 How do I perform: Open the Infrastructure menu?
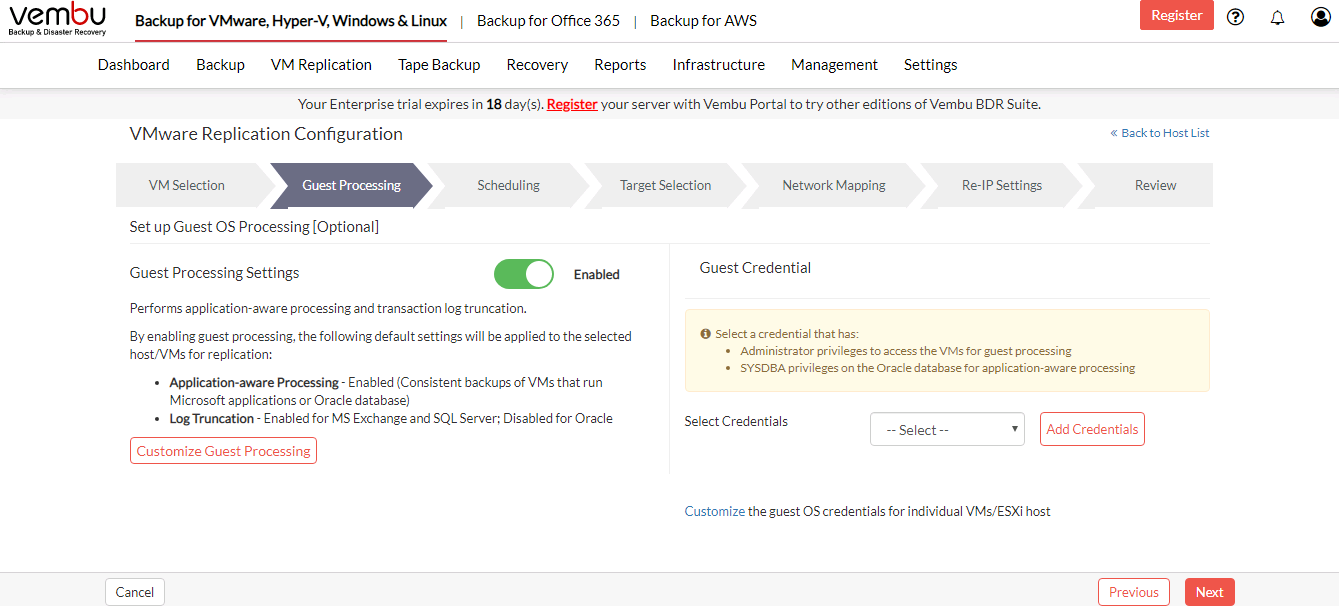pyautogui.click(x=719, y=65)
